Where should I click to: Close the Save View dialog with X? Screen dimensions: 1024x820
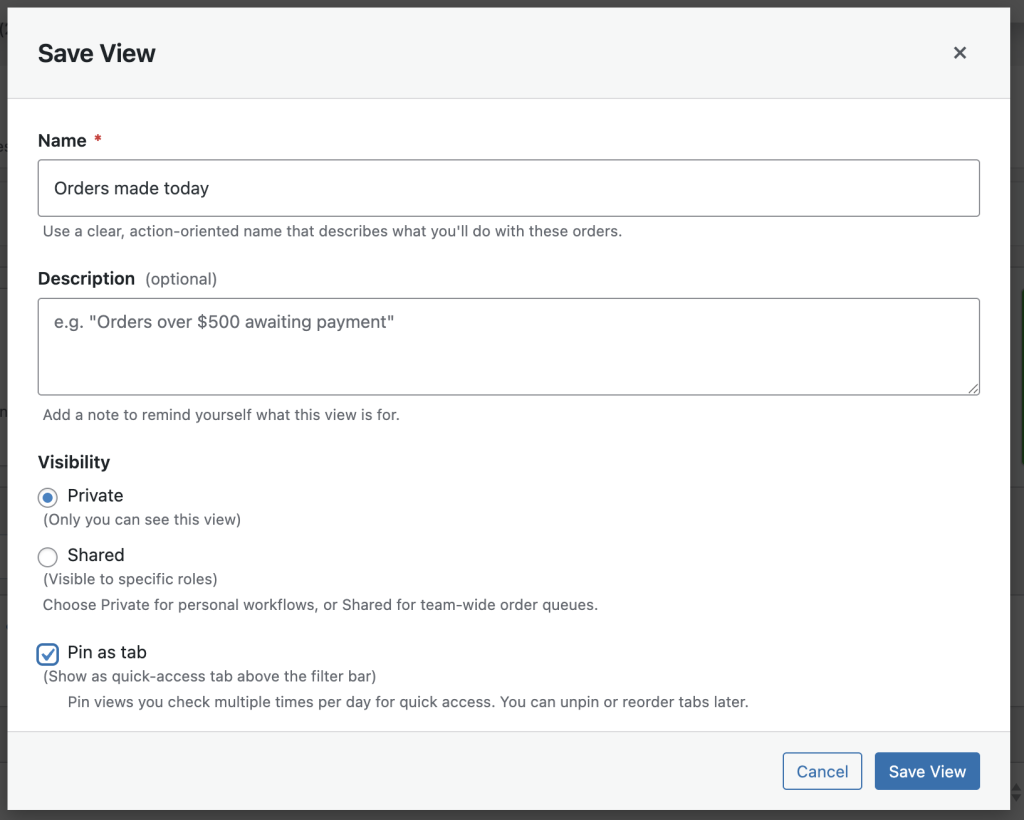(959, 53)
